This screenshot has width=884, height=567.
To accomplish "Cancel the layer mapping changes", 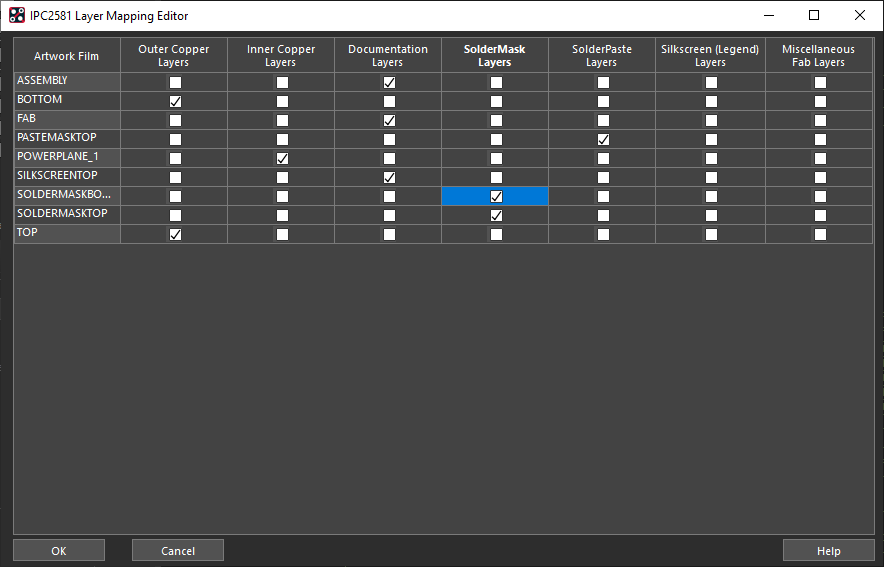I will coord(178,551).
